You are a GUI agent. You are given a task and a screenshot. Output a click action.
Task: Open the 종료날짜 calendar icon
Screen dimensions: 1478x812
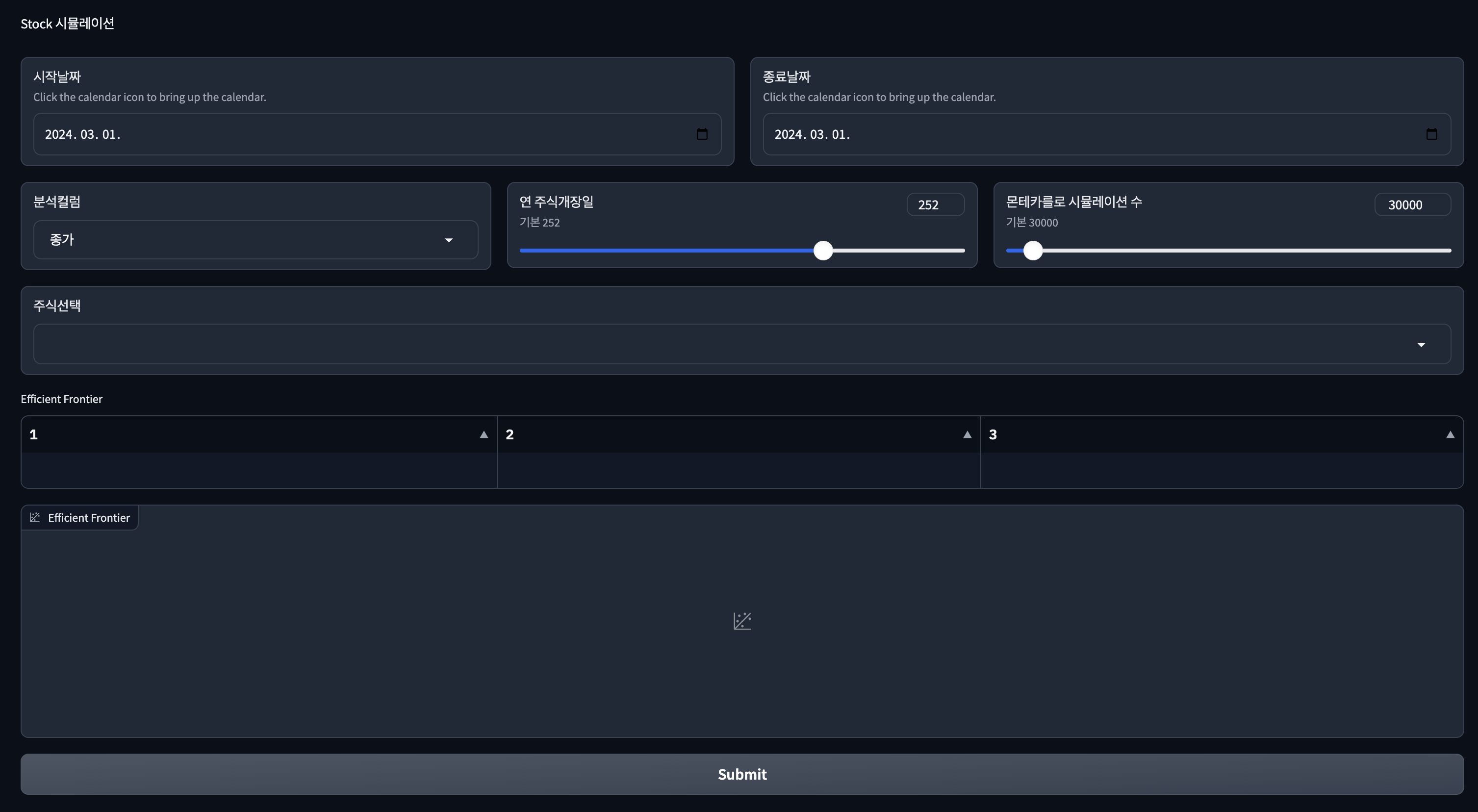1431,134
